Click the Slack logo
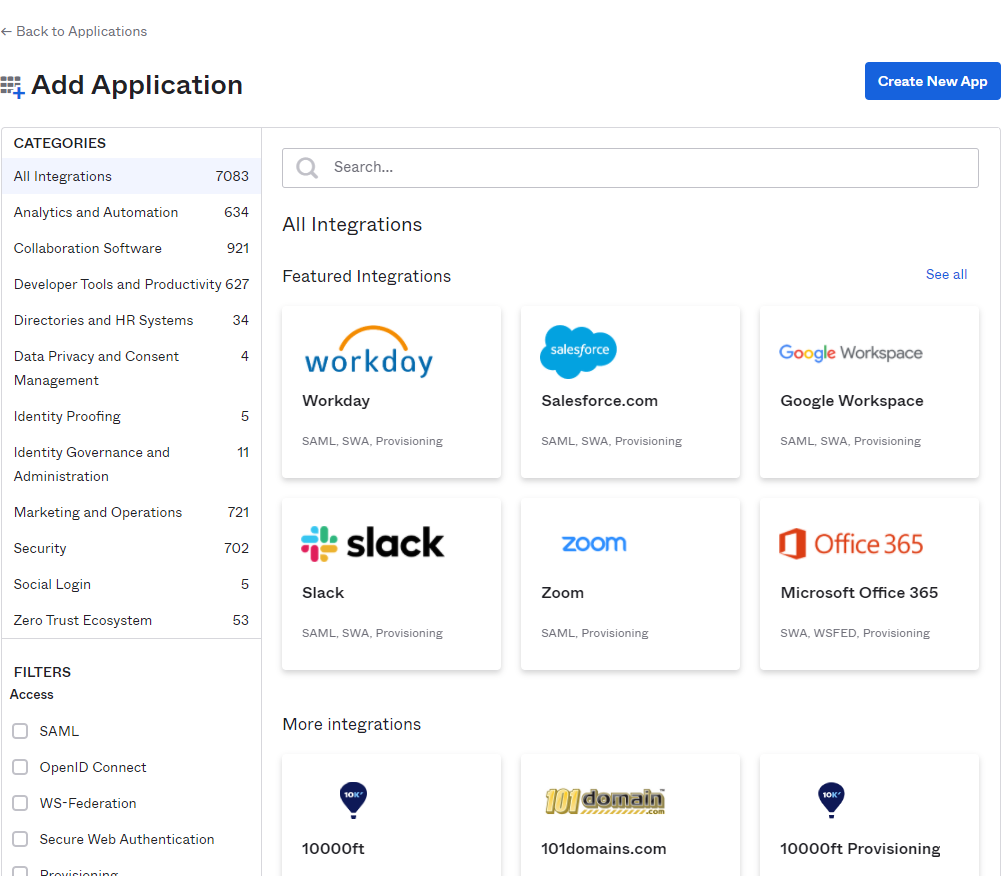Screen dimensions: 1001x876 [373, 543]
